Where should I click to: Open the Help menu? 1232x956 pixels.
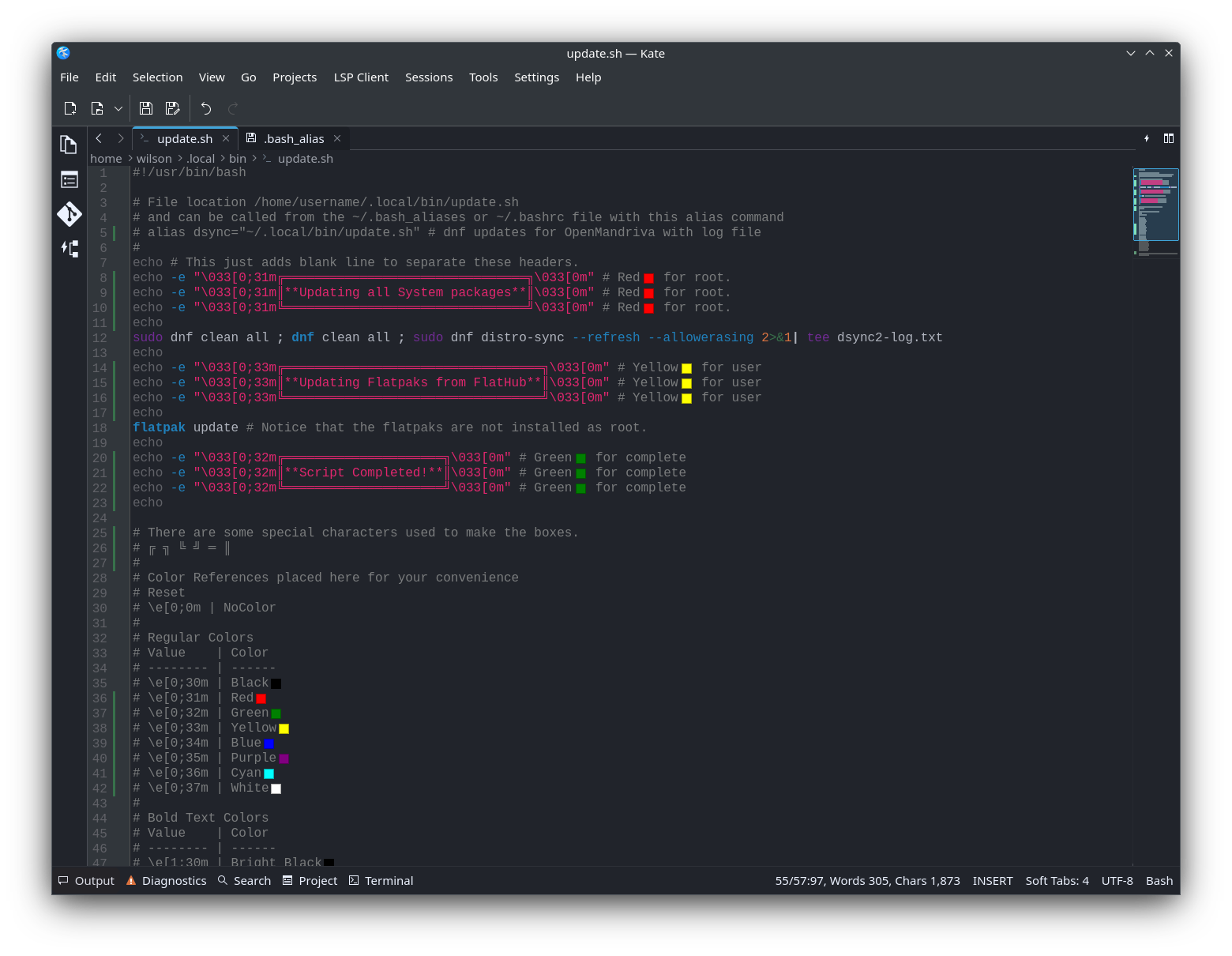click(588, 77)
